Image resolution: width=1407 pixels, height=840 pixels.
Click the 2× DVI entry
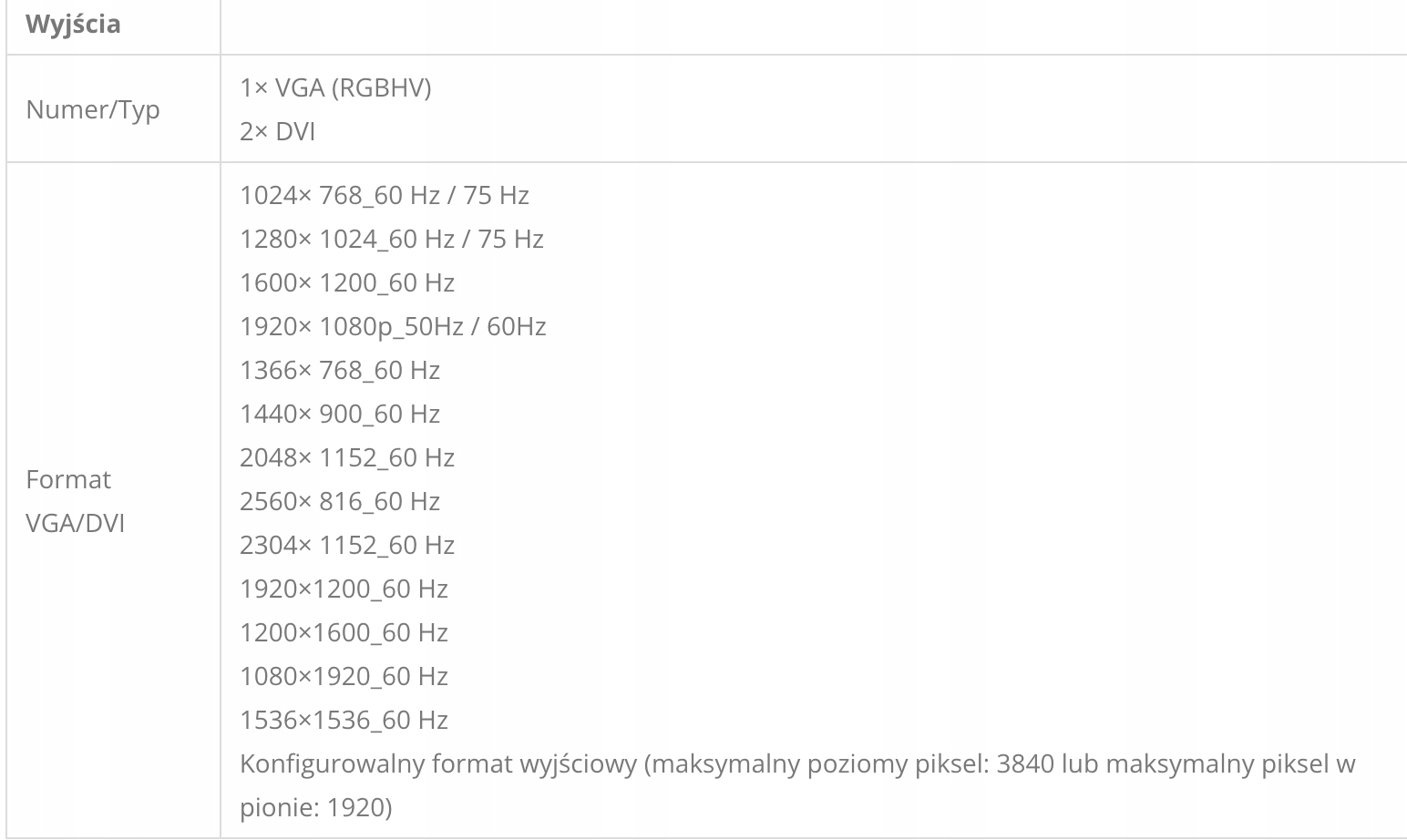[277, 131]
